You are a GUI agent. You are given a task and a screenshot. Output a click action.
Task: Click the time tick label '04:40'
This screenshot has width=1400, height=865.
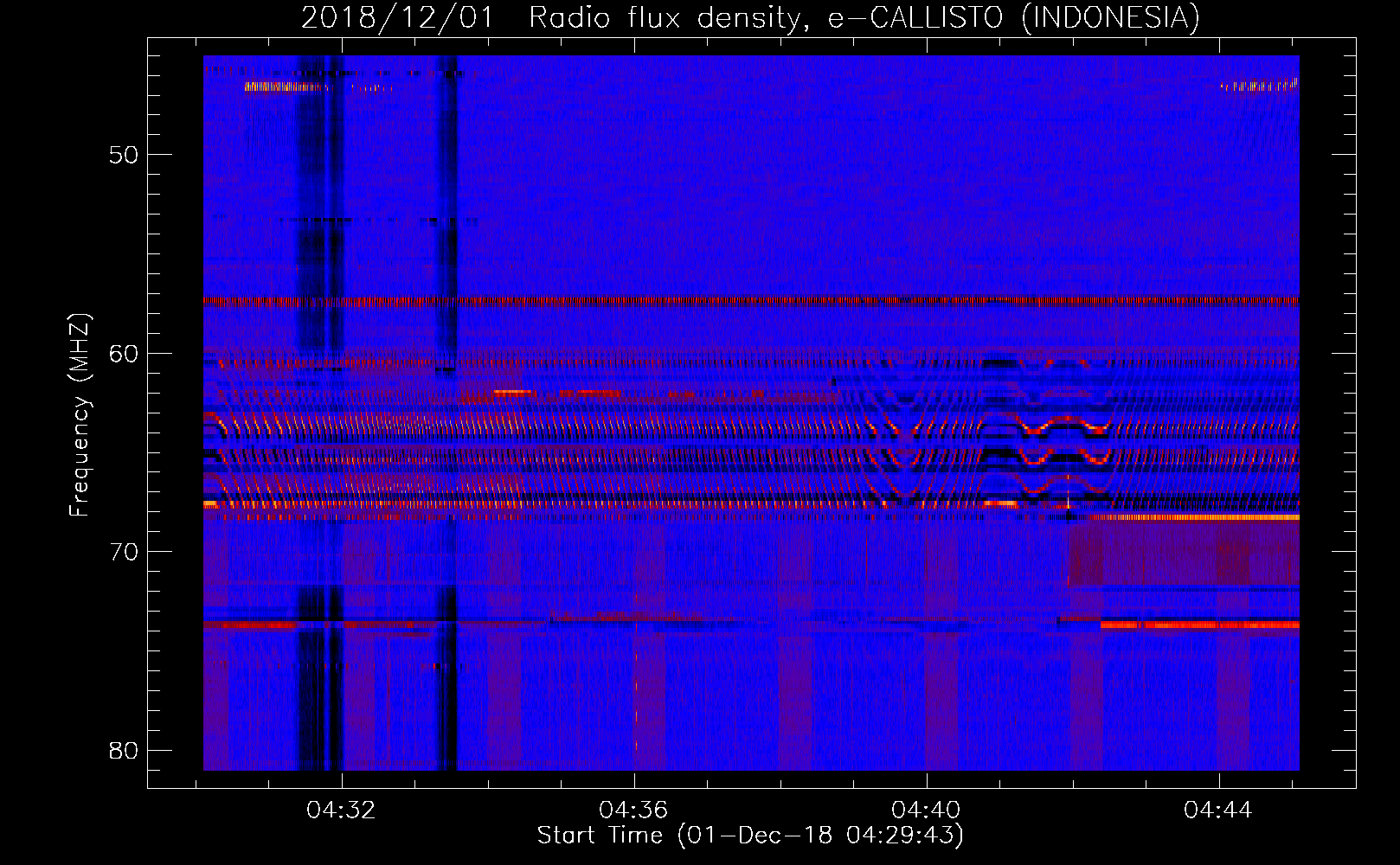[x=927, y=811]
